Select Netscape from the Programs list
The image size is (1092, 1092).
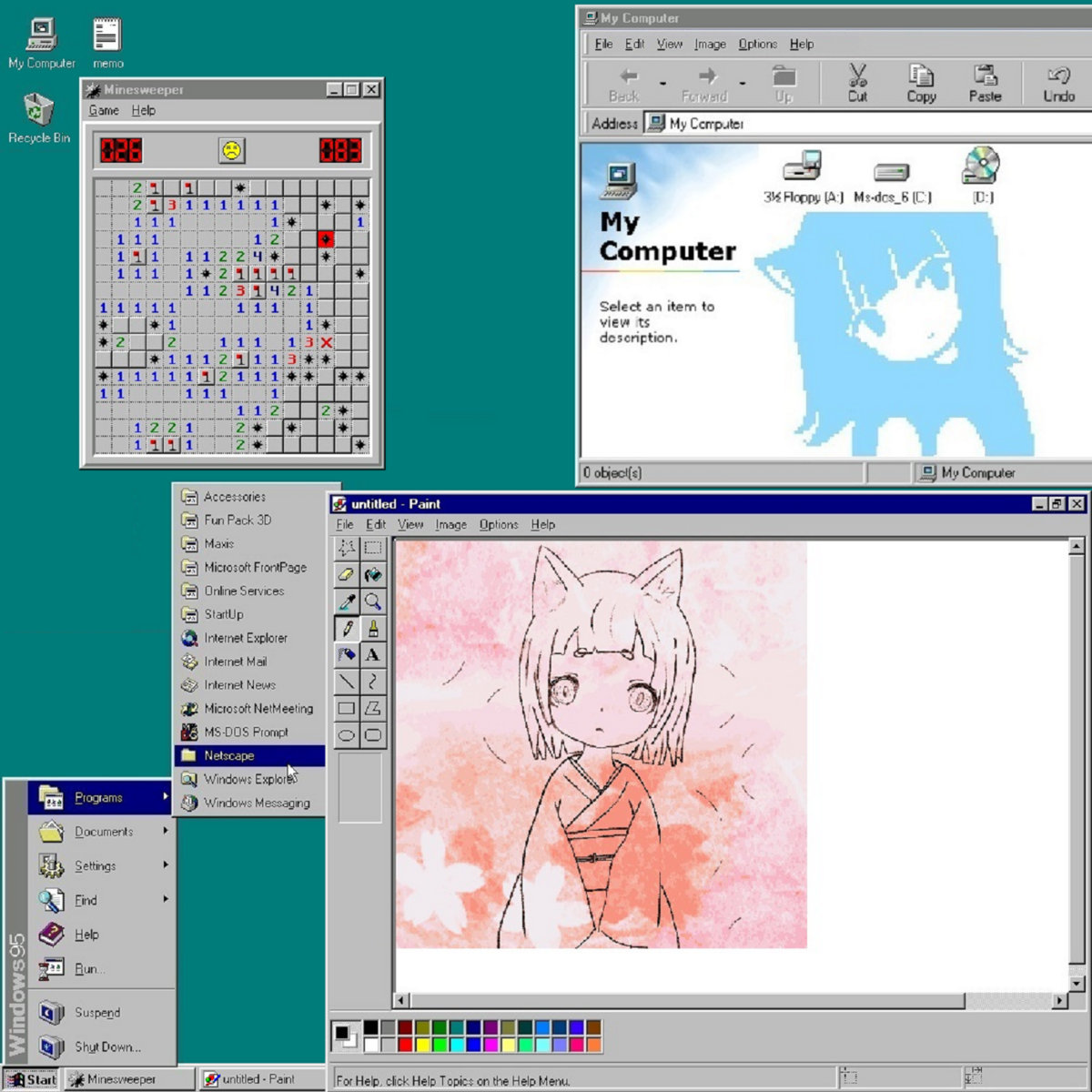249,755
